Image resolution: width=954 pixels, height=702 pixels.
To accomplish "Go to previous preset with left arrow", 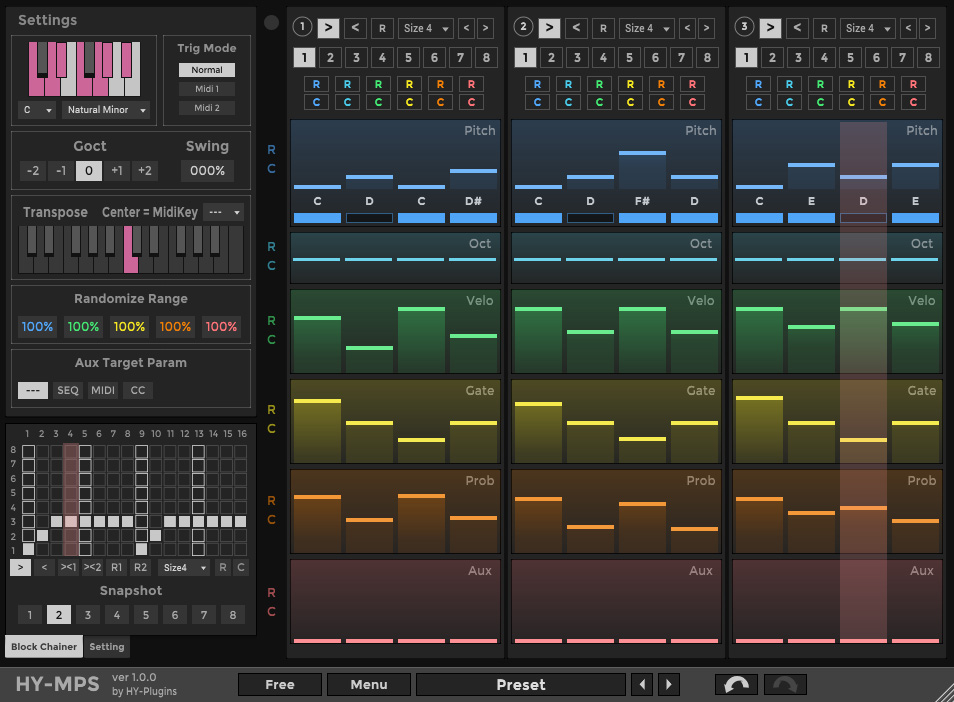I will pos(642,684).
